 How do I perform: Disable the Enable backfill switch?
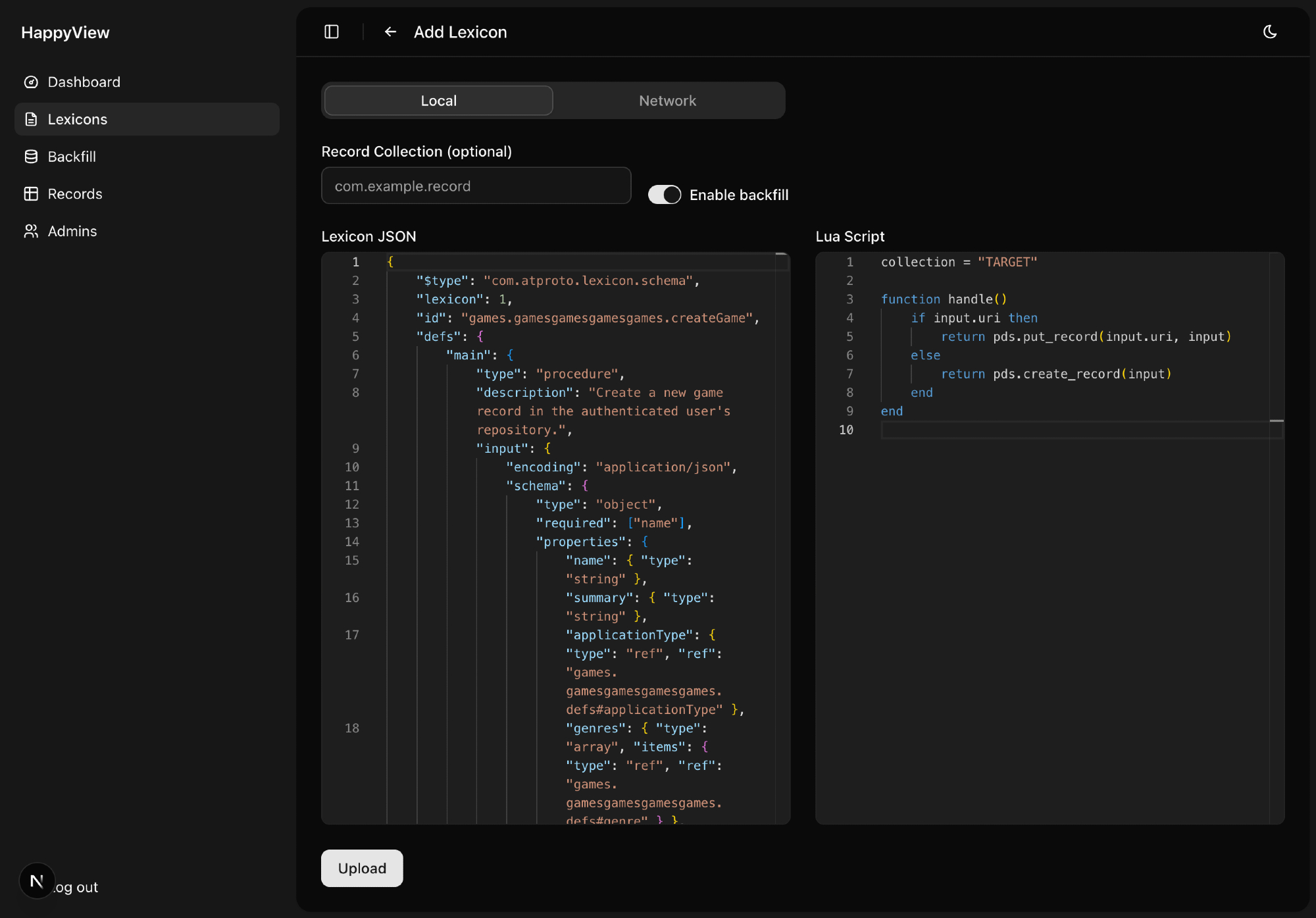664,195
